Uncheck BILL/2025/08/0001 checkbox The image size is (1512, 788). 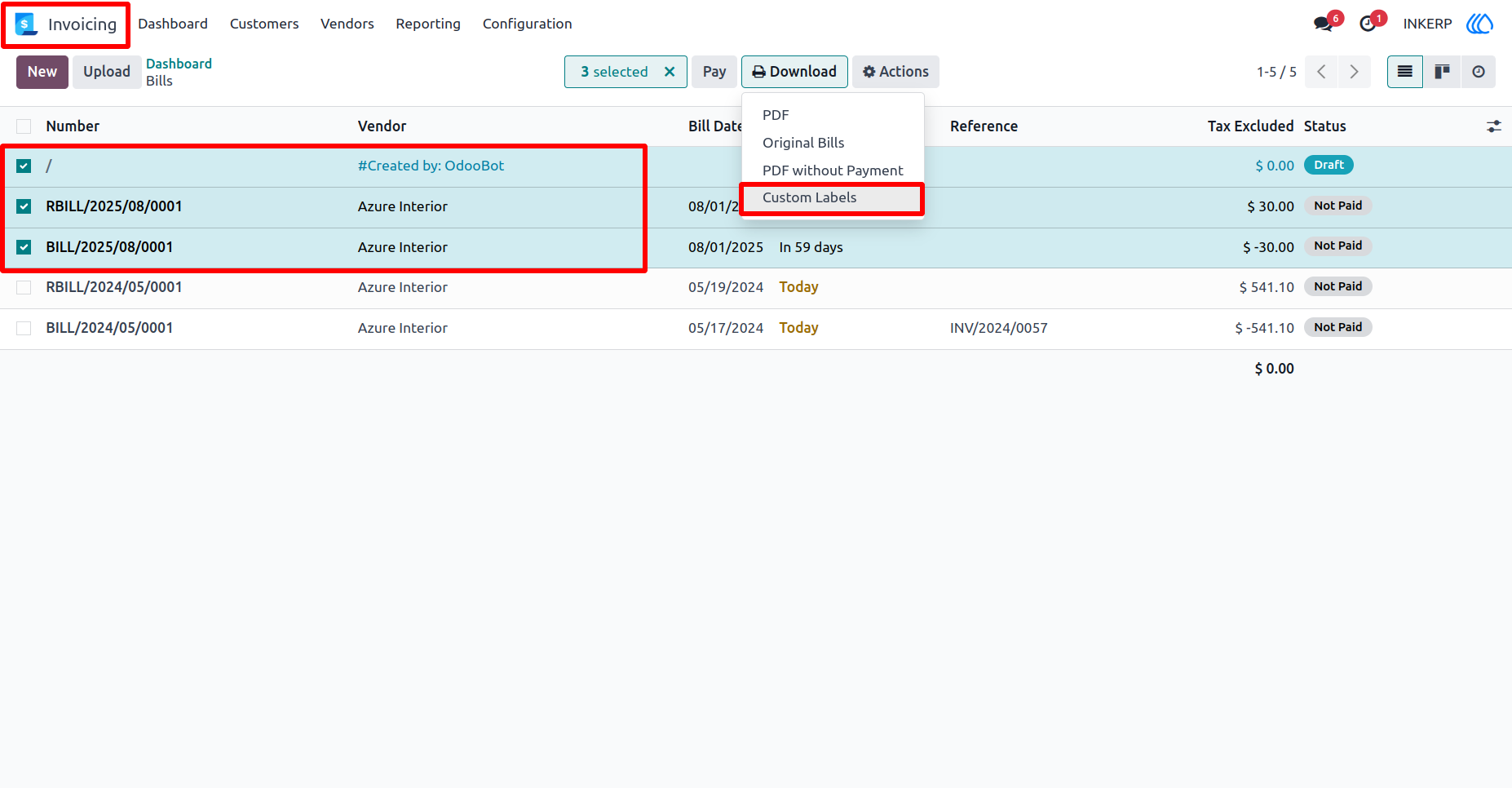pos(24,247)
